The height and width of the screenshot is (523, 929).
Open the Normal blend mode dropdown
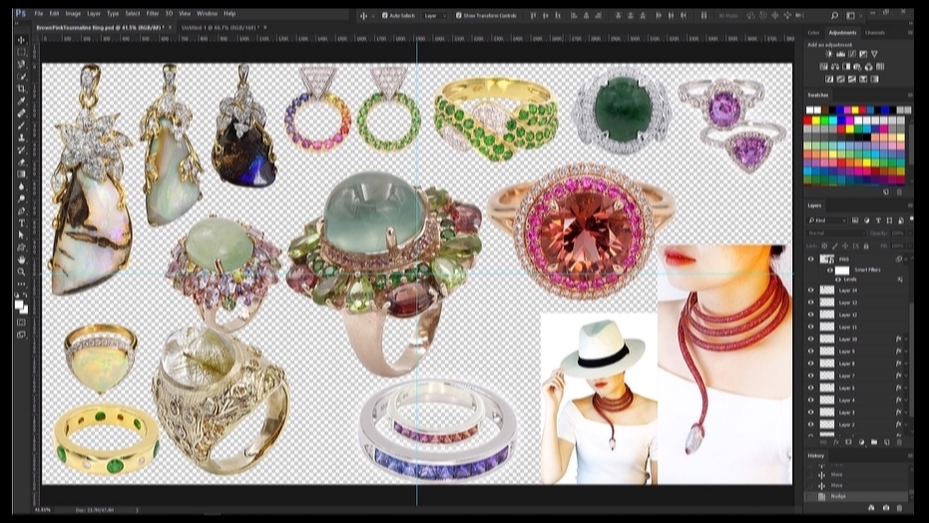(x=835, y=233)
